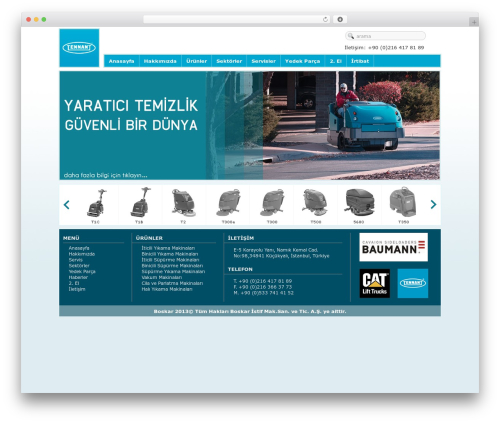500x423 pixels.
Task: Open Süpürme Yıkama Makinaları footer link
Action: pyautogui.click(x=173, y=271)
